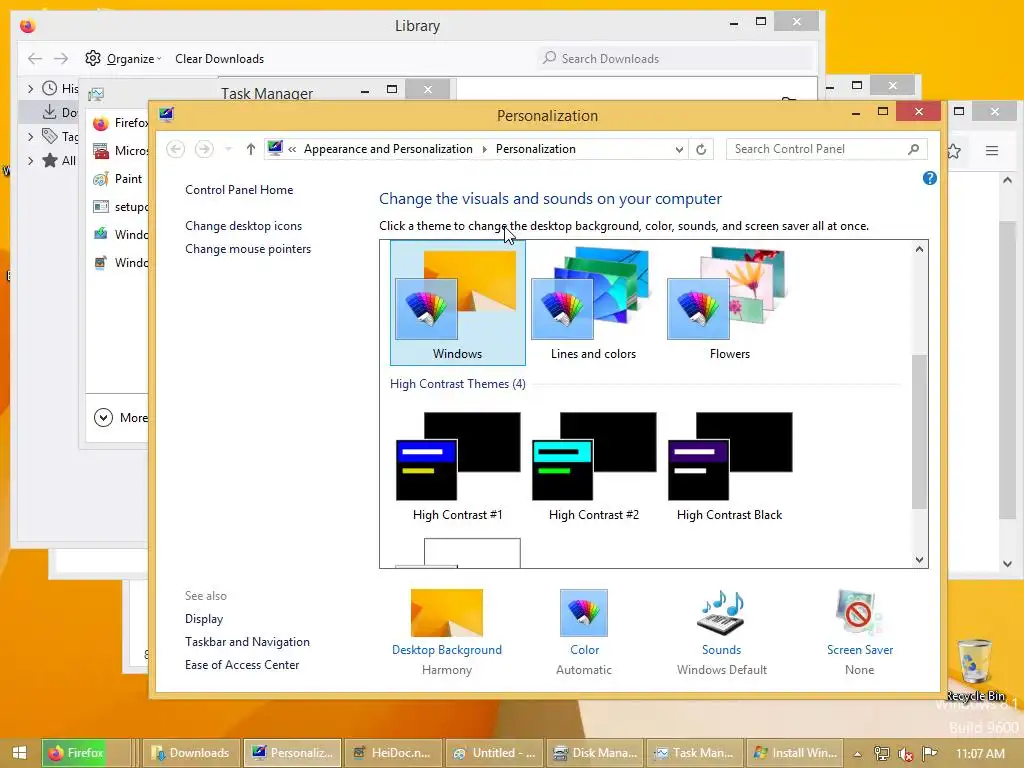Open the Organize menu in Library window
1024x768 pixels.
[123, 59]
